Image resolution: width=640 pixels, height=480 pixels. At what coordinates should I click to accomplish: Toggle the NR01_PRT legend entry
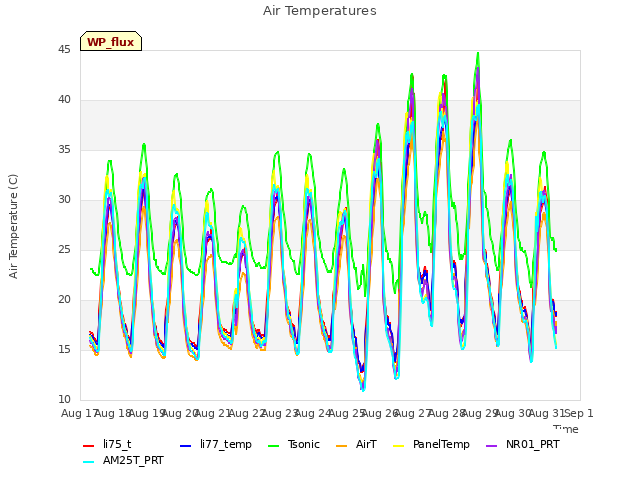coord(523,444)
